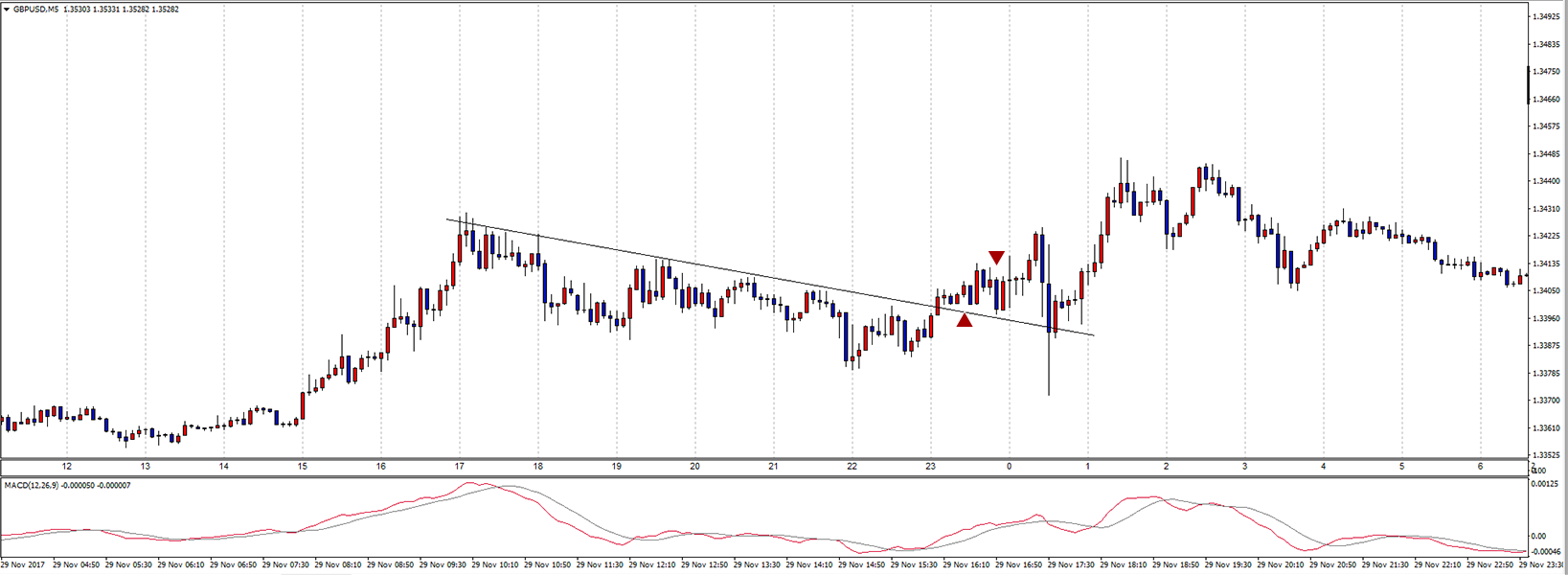Click the OHLC value 1.35303
The height and width of the screenshot is (575, 1568).
pyautogui.click(x=79, y=9)
